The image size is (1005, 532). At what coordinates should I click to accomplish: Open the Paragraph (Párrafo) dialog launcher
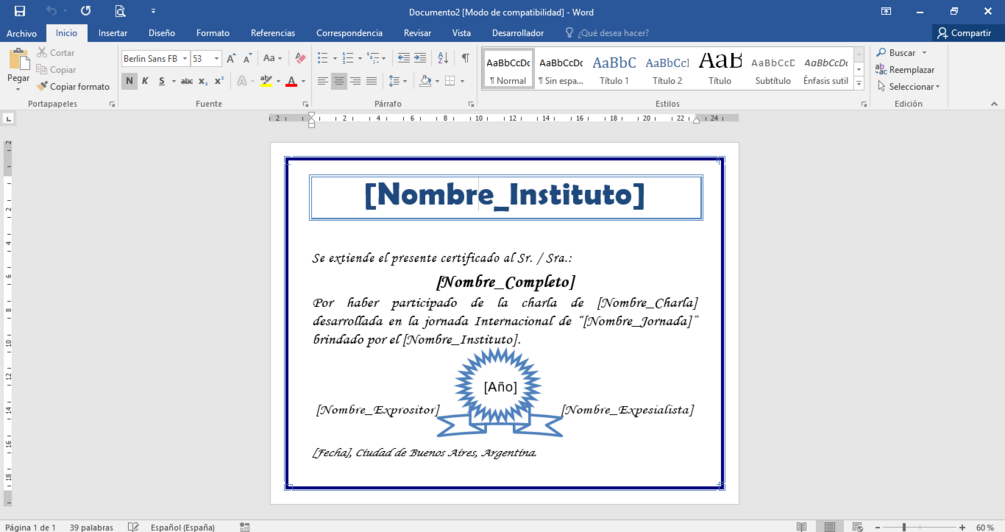(471, 104)
